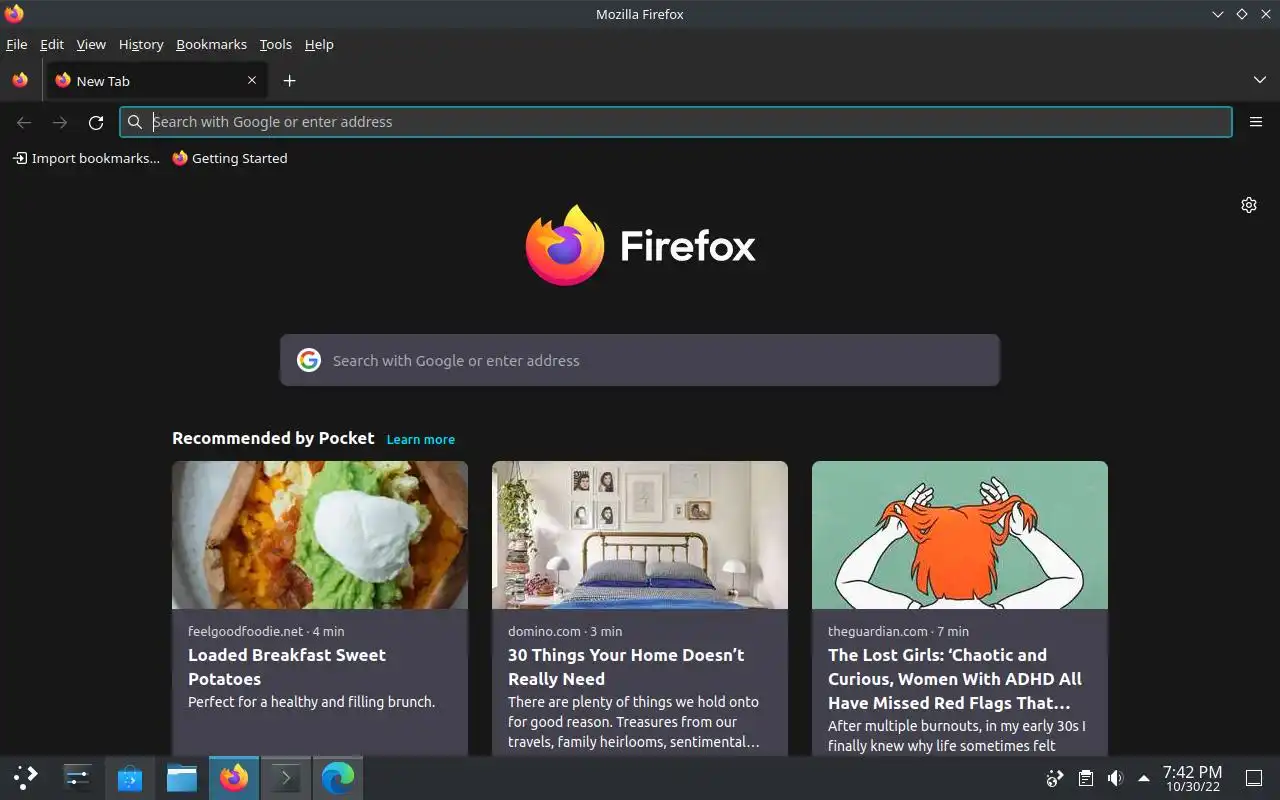The width and height of the screenshot is (1280, 800).
Task: Click "Recommended by Pocket" heading
Action: point(273,438)
